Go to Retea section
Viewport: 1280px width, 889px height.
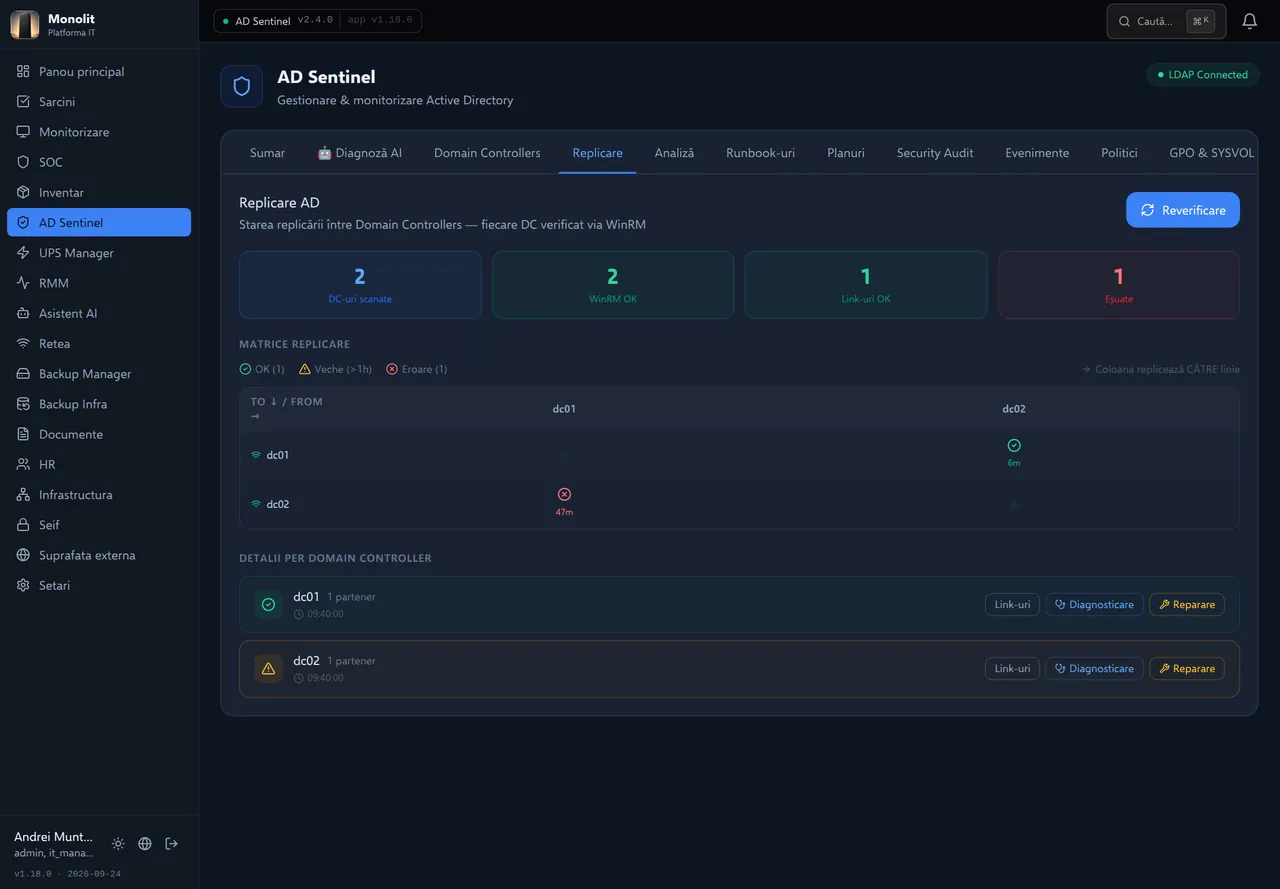98,343
